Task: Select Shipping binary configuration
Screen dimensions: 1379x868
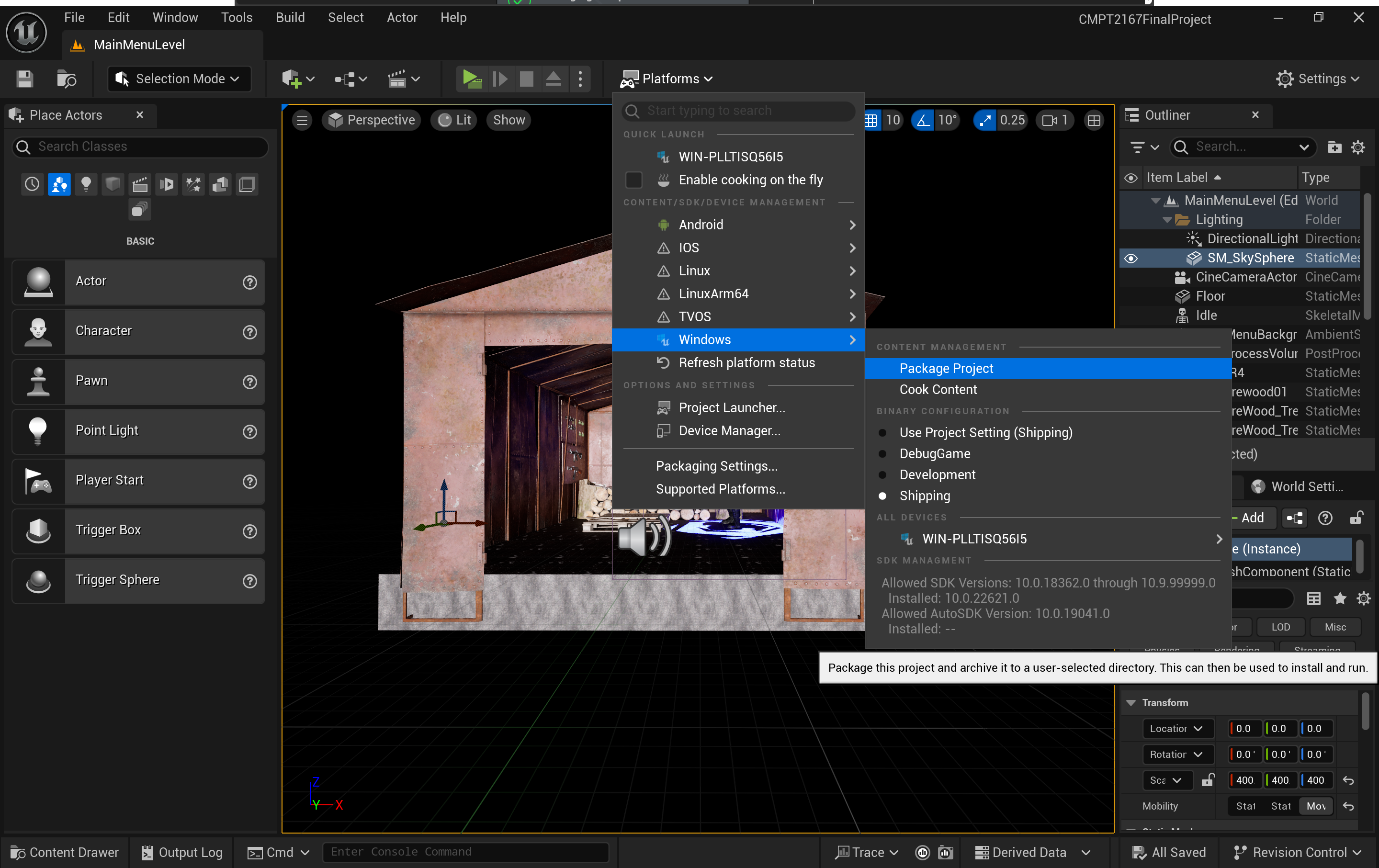Action: point(924,496)
